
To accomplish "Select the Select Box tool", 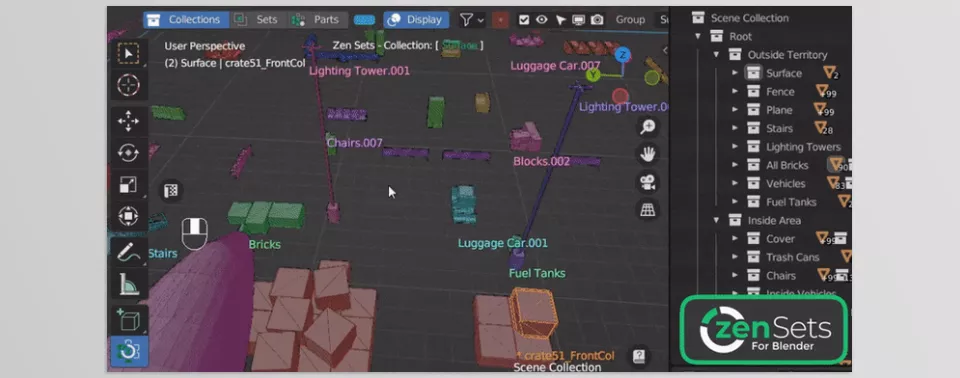I will click(128, 53).
